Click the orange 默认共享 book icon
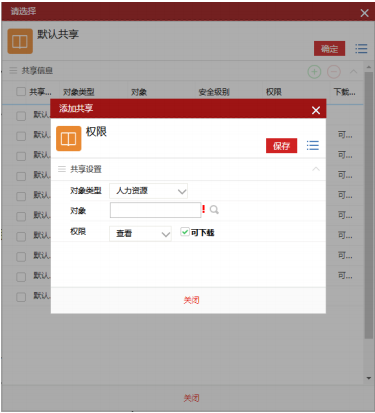This screenshot has height=413, width=375. 20,41
